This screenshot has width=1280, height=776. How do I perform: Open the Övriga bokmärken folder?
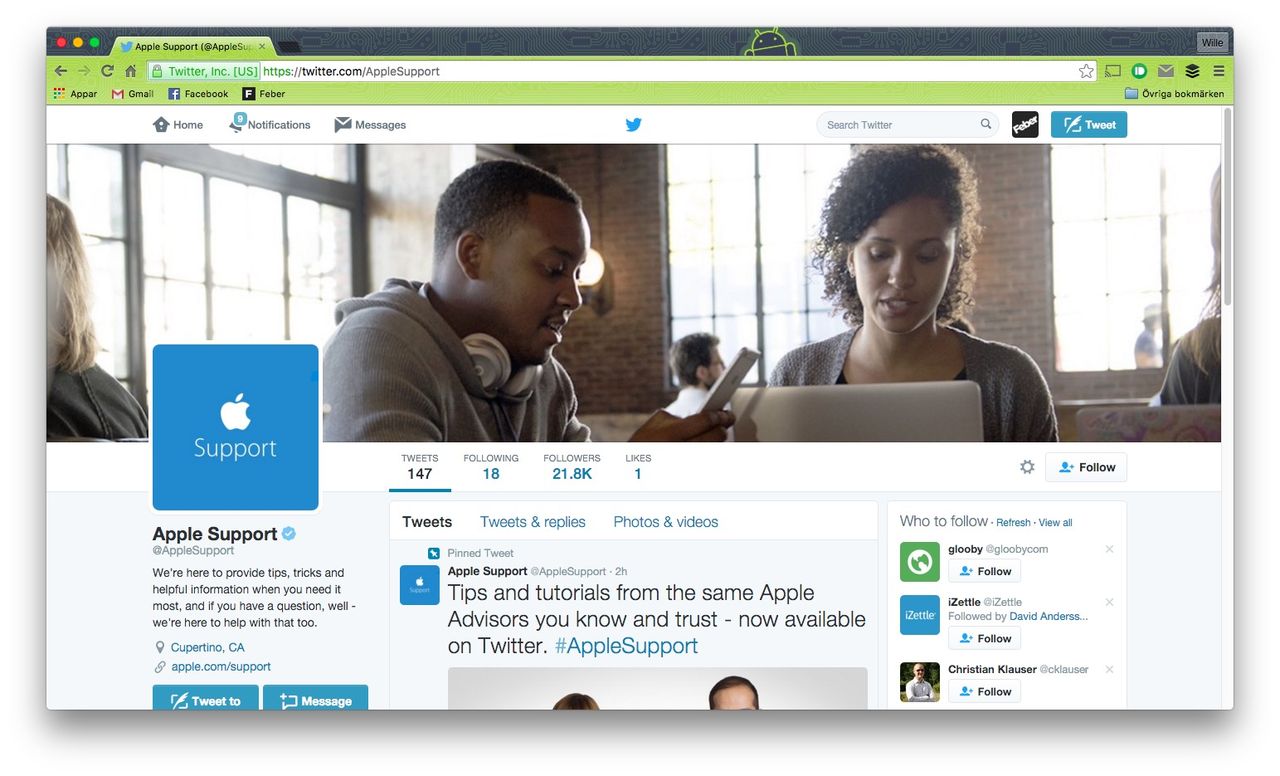click(1176, 93)
